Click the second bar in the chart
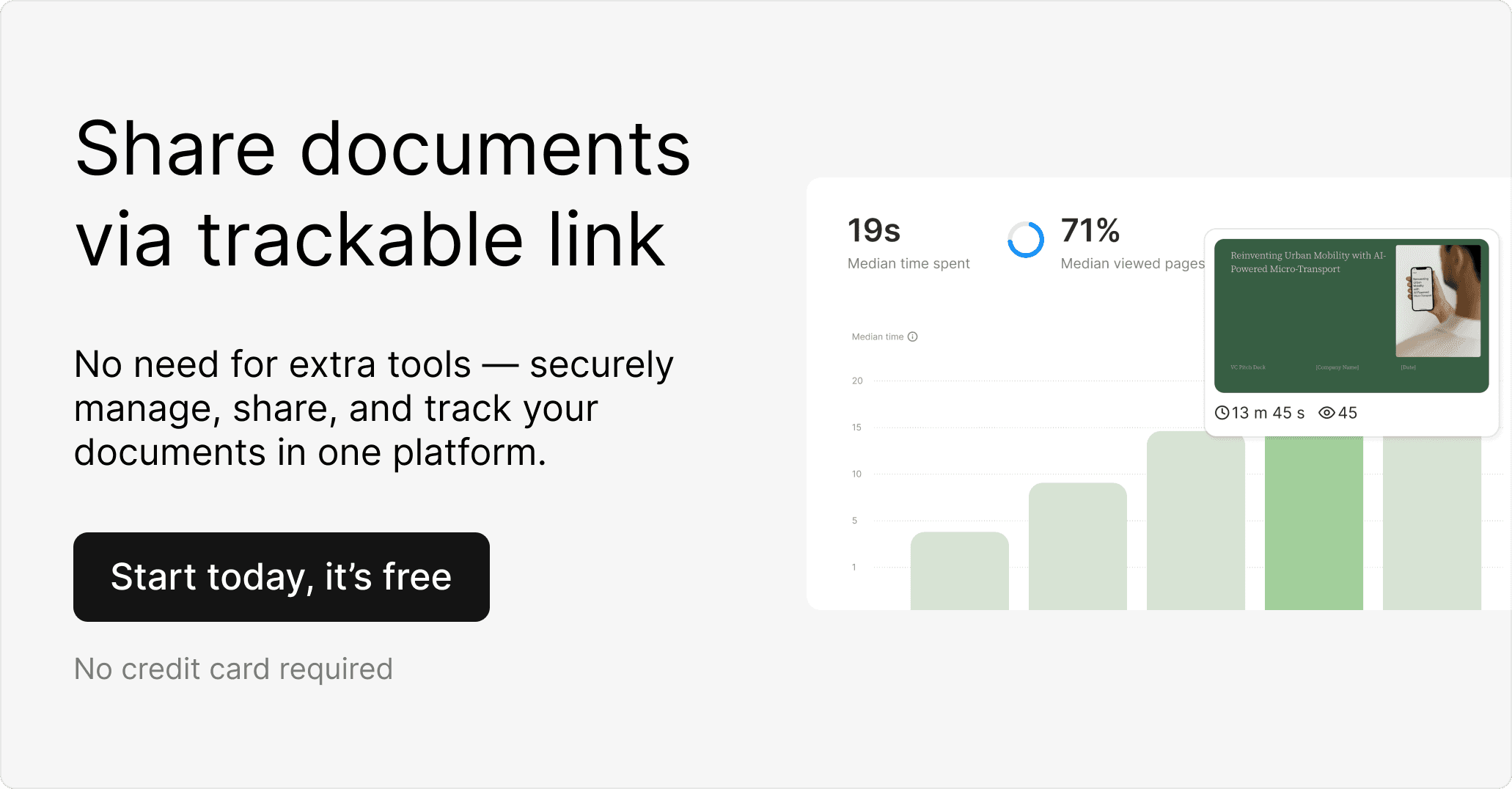 coord(1077,546)
